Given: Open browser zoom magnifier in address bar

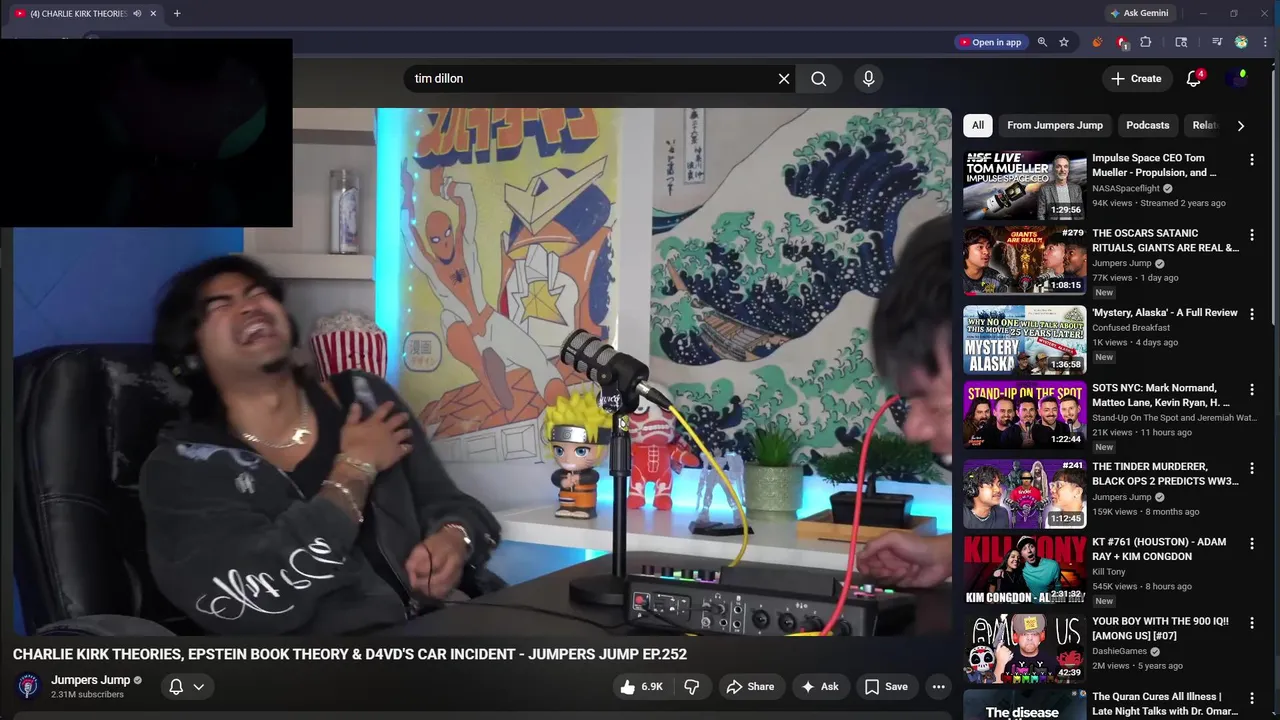Looking at the screenshot, I should click(1042, 42).
